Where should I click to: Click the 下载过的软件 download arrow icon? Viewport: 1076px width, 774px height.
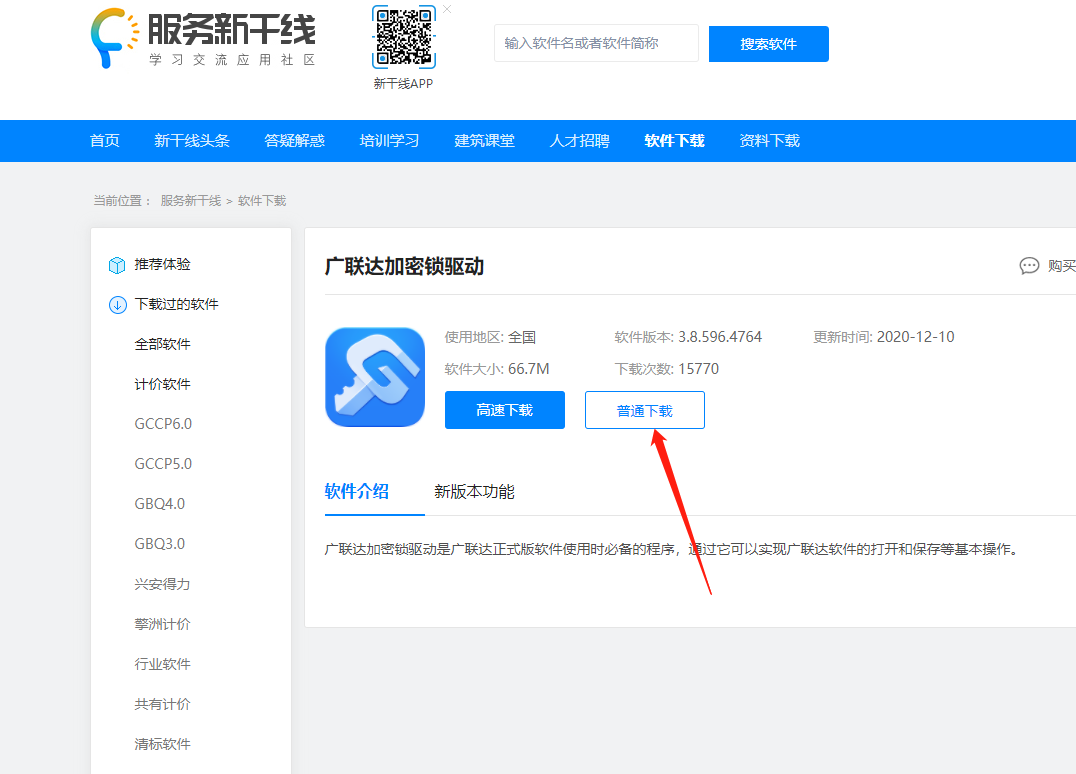tap(117, 305)
